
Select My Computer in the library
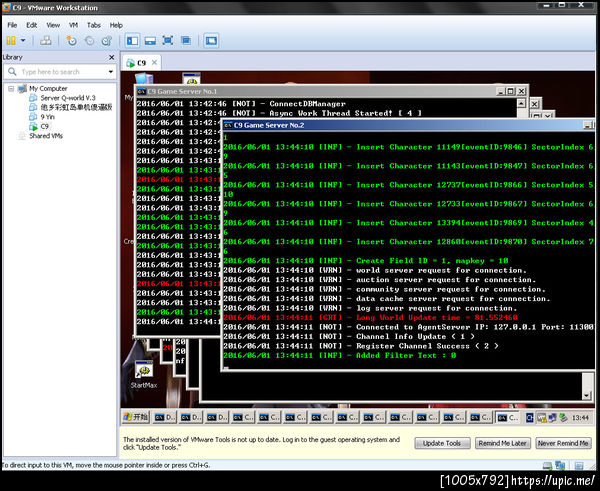tap(48, 89)
